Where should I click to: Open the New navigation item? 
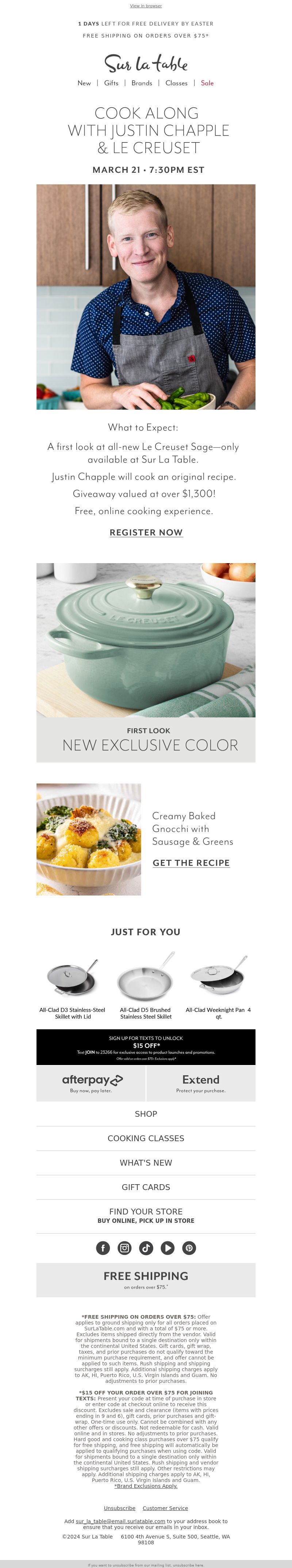click(84, 83)
